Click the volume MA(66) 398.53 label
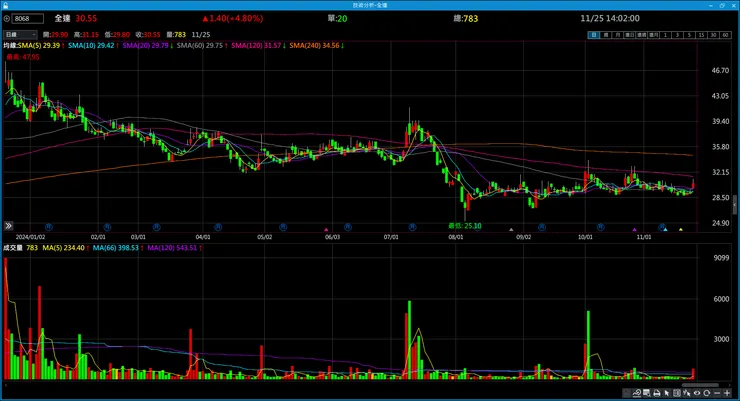This screenshot has width=740, height=401. 118,248
